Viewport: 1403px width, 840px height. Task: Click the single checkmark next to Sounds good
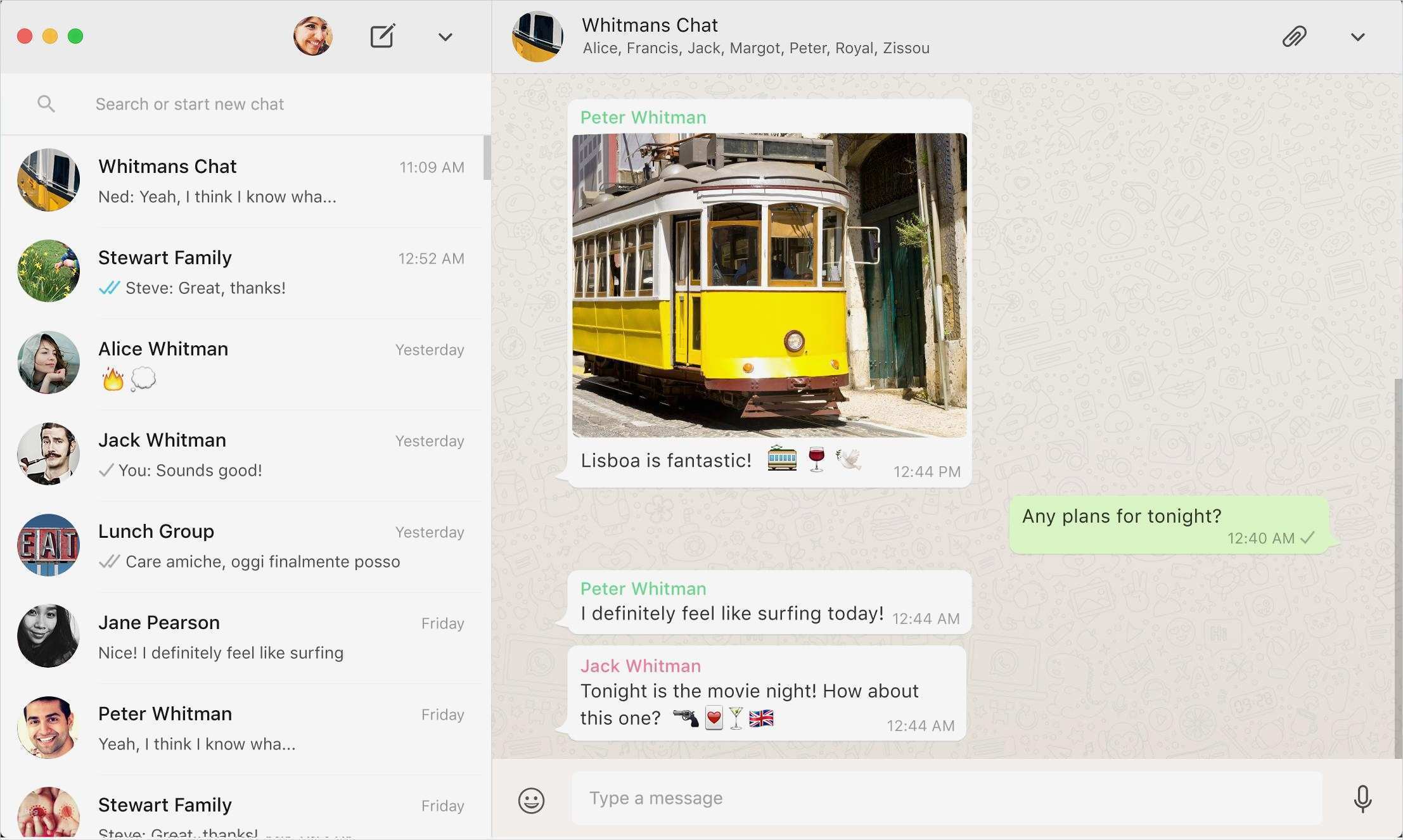pos(105,469)
